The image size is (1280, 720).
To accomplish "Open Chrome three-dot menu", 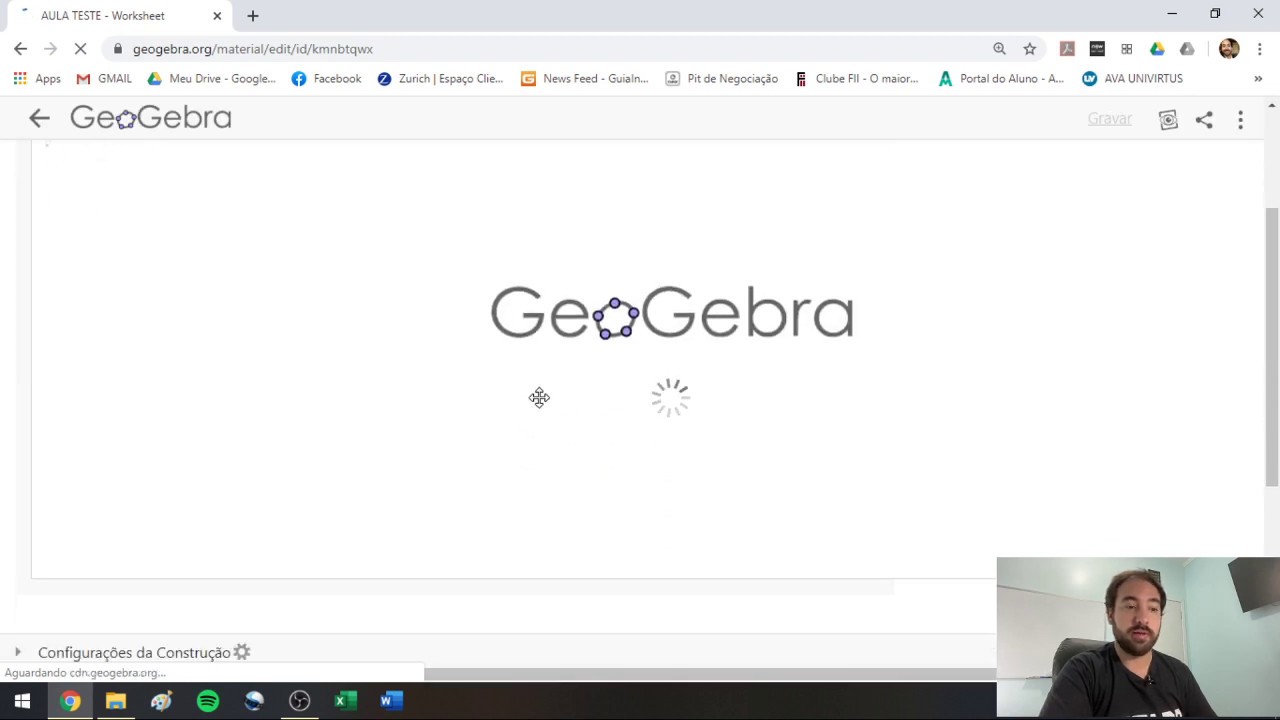I will (1259, 48).
